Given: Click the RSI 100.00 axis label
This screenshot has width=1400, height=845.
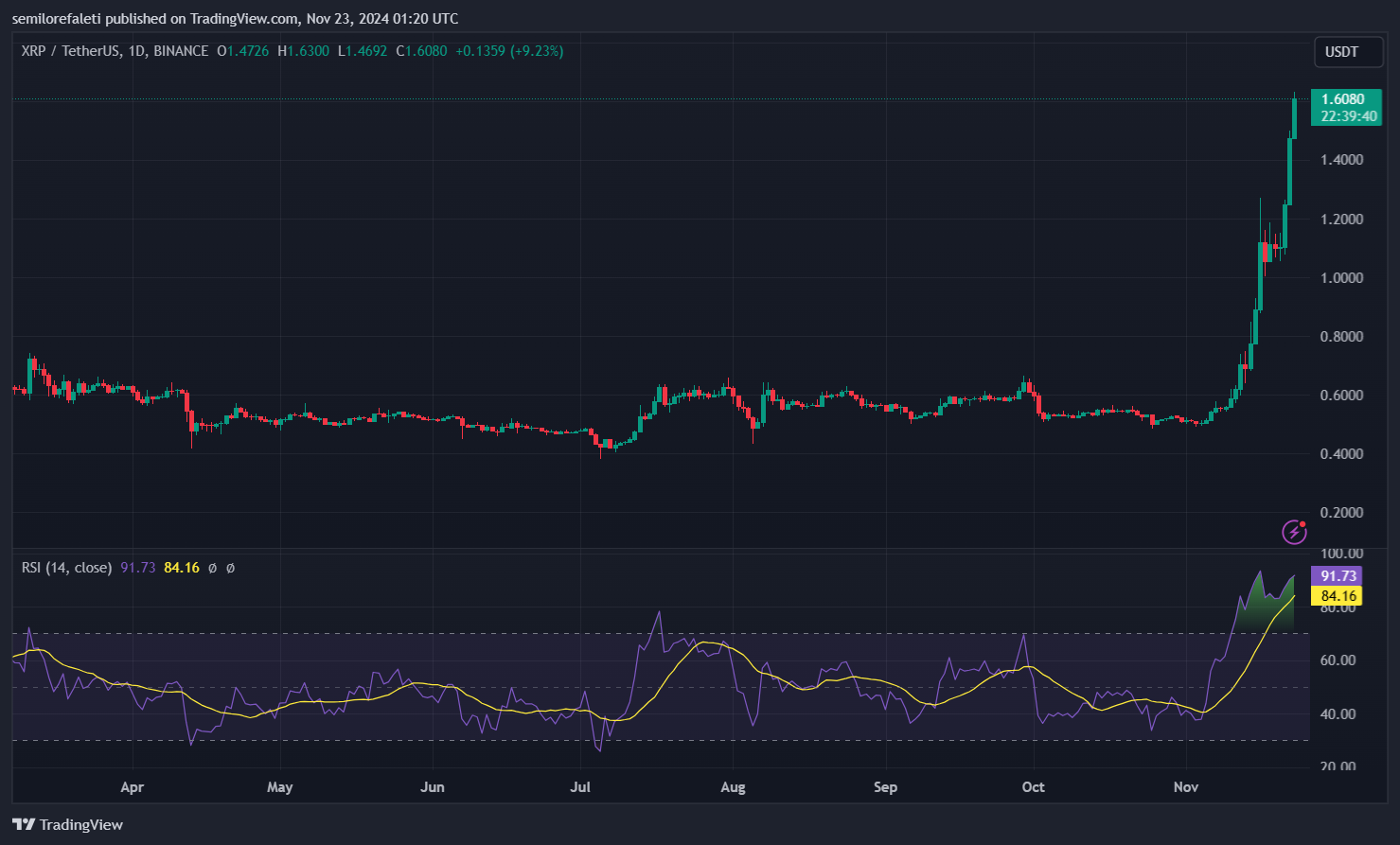Looking at the screenshot, I should tap(1342, 554).
